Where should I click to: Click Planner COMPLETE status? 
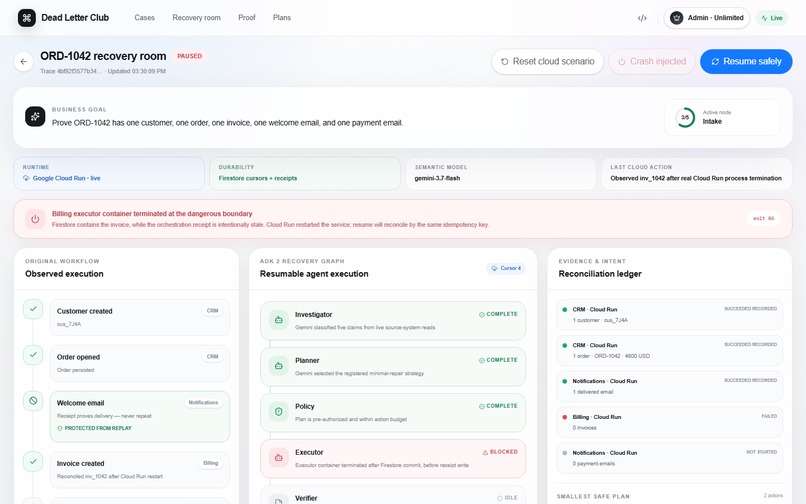[498, 360]
